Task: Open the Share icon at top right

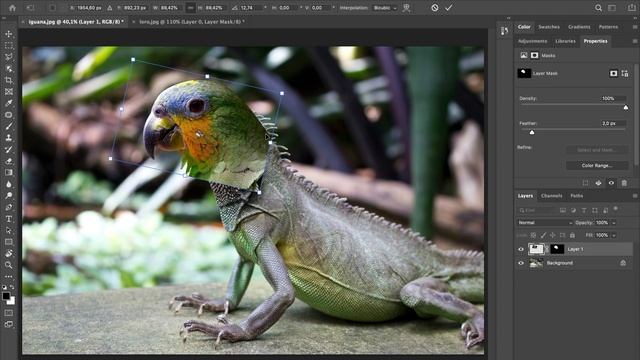Action: [632, 8]
